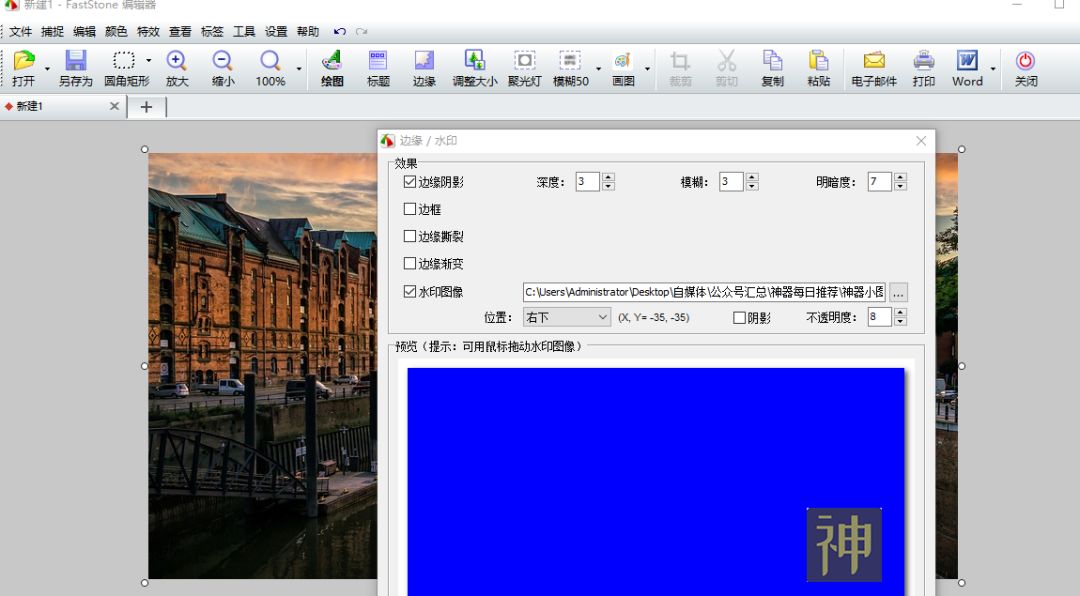This screenshot has height=596, width=1080.
Task: Close the 新建1 tab
Action: (114, 106)
